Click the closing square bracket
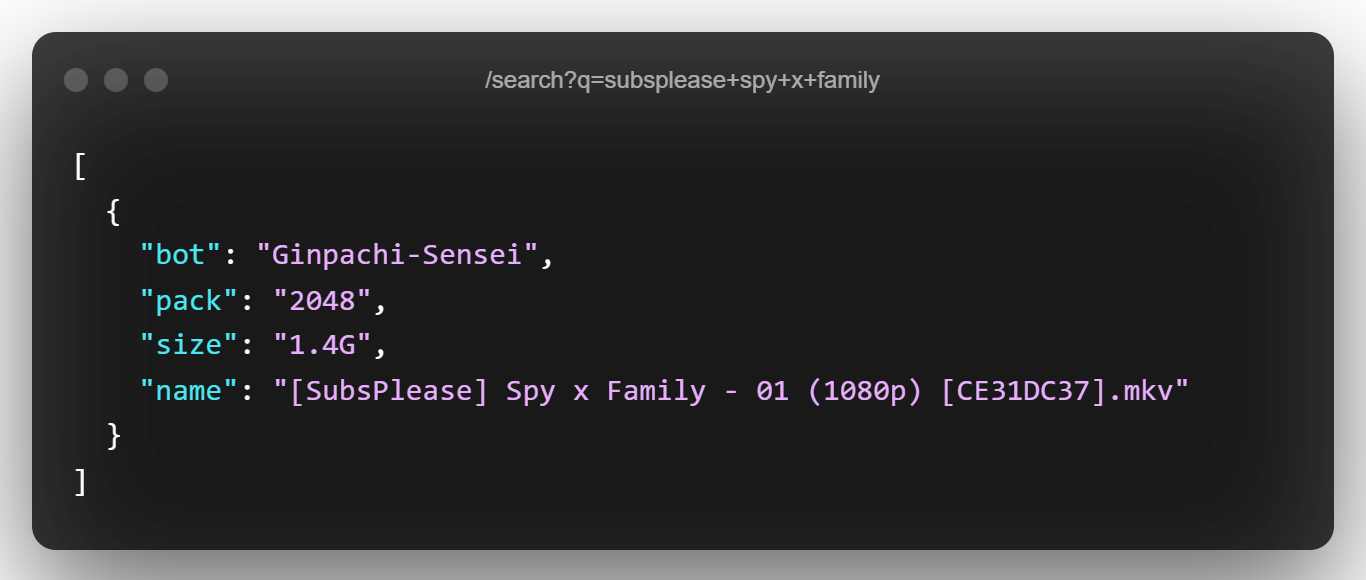The height and width of the screenshot is (580, 1366). click(81, 481)
